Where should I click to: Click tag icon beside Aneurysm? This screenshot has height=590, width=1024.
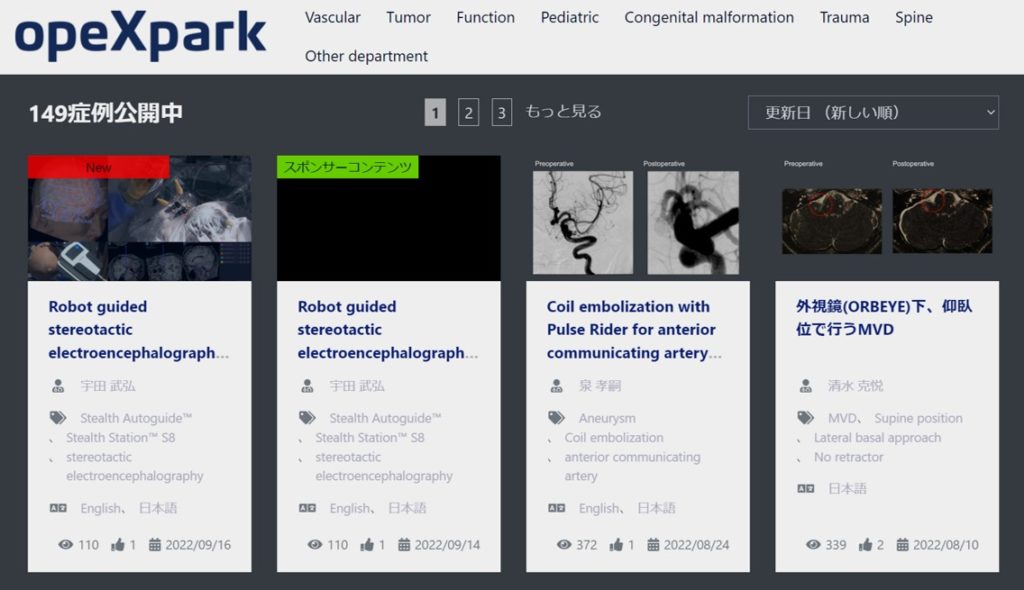point(556,418)
